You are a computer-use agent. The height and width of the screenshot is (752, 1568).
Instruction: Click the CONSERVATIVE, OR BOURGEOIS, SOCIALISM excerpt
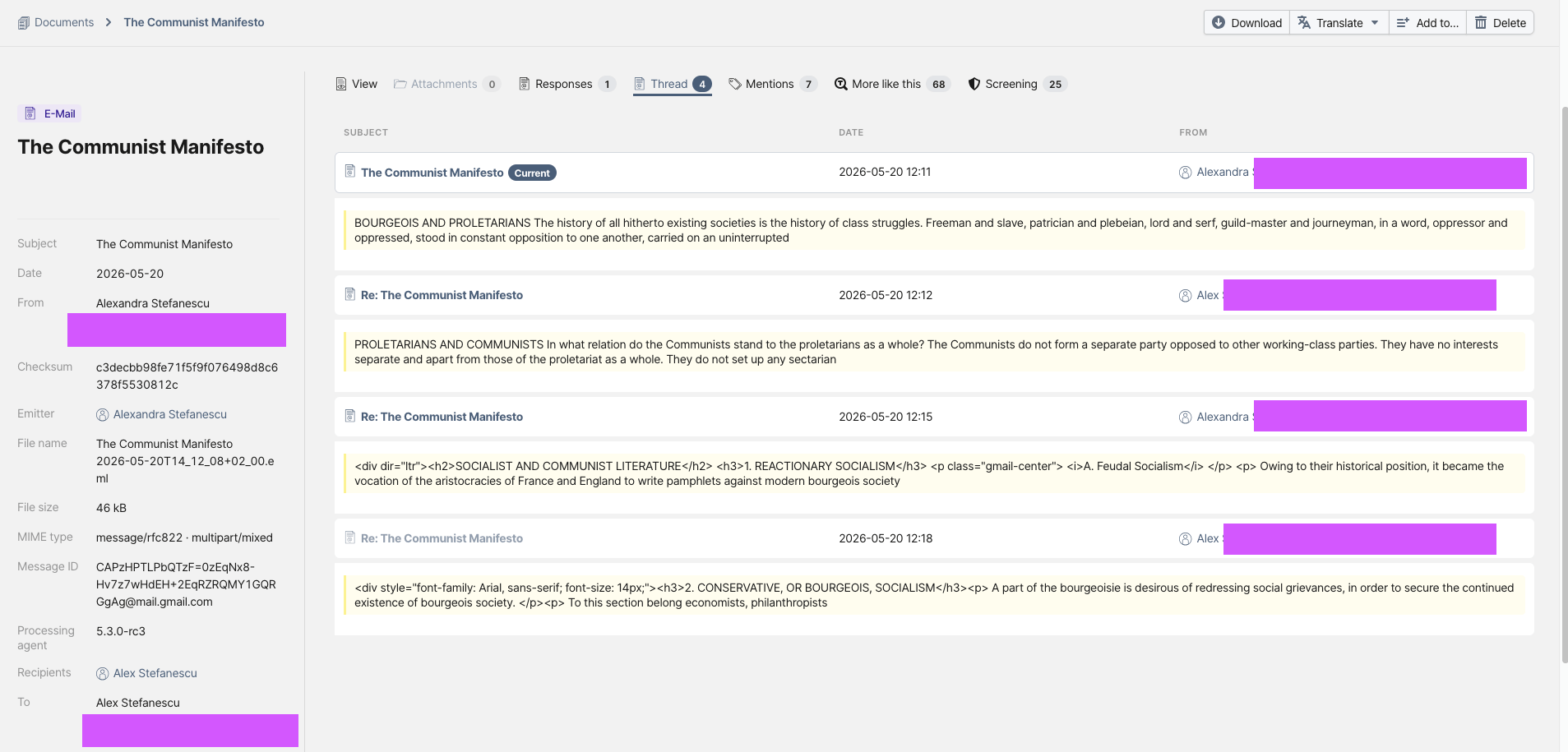pos(934,595)
